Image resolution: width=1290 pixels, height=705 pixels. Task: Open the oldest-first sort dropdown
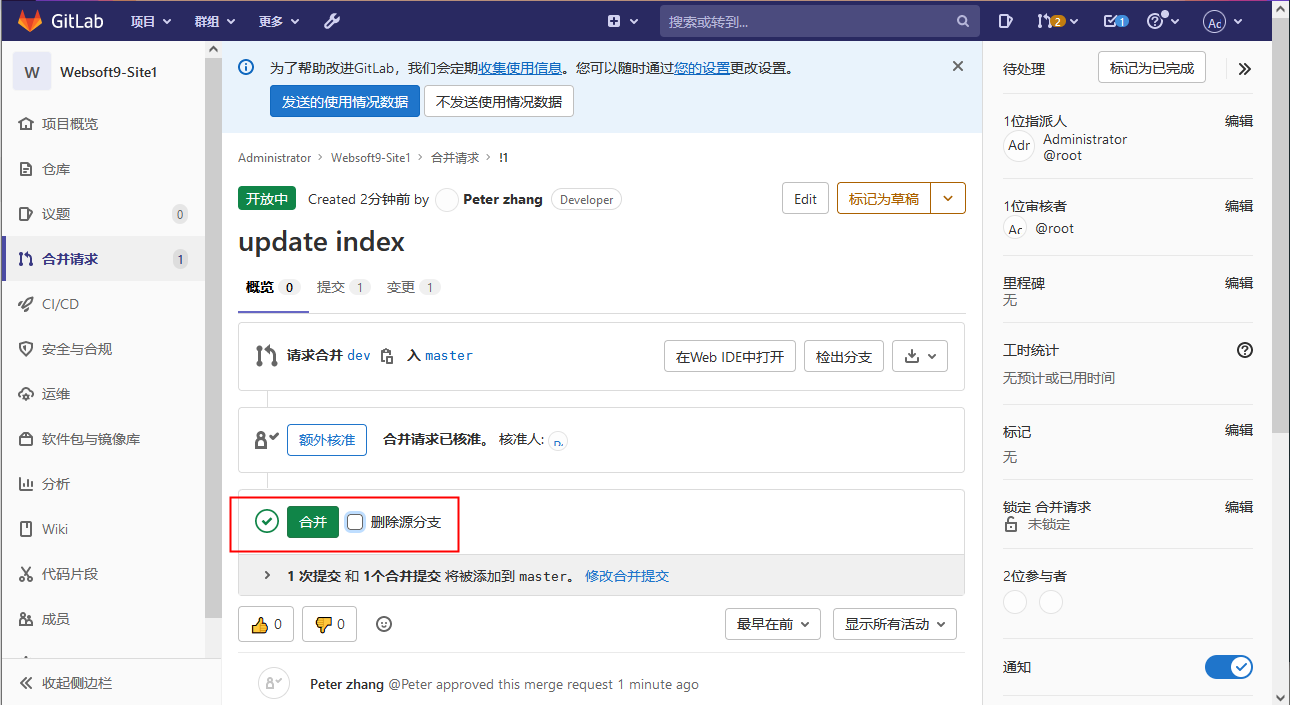pyautogui.click(x=772, y=624)
